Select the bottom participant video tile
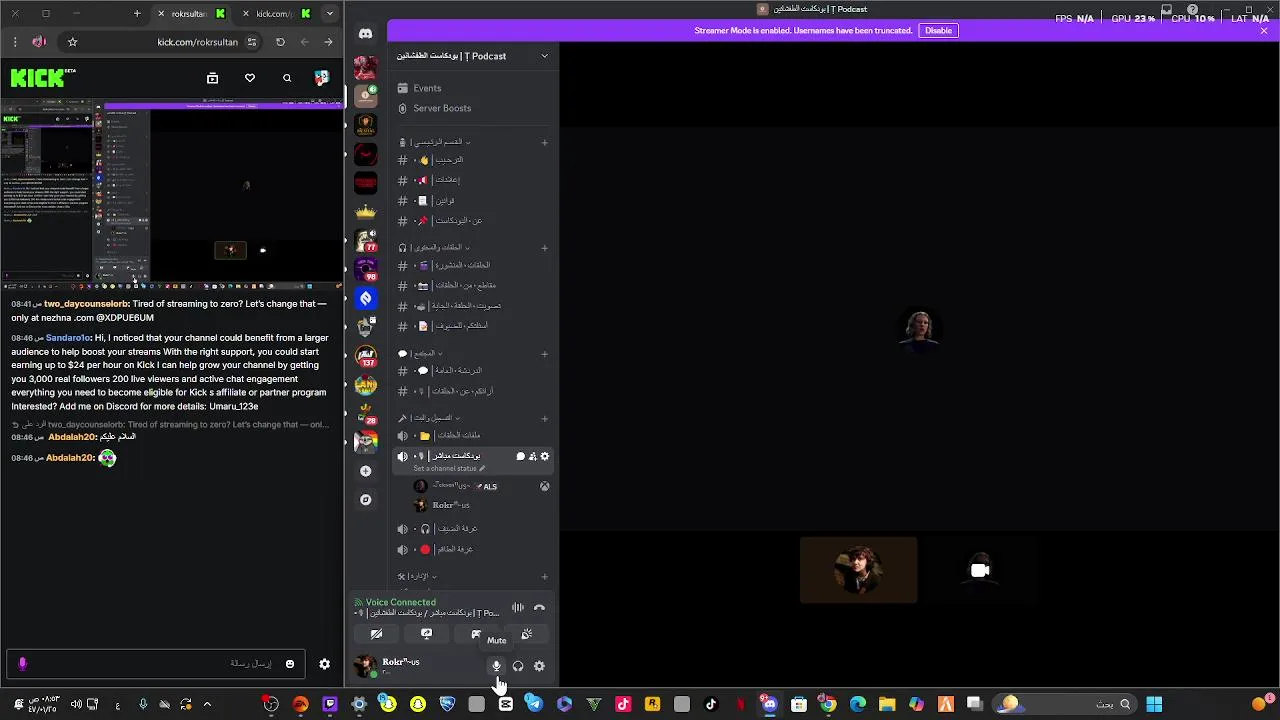The width and height of the screenshot is (1280, 720). click(858, 570)
